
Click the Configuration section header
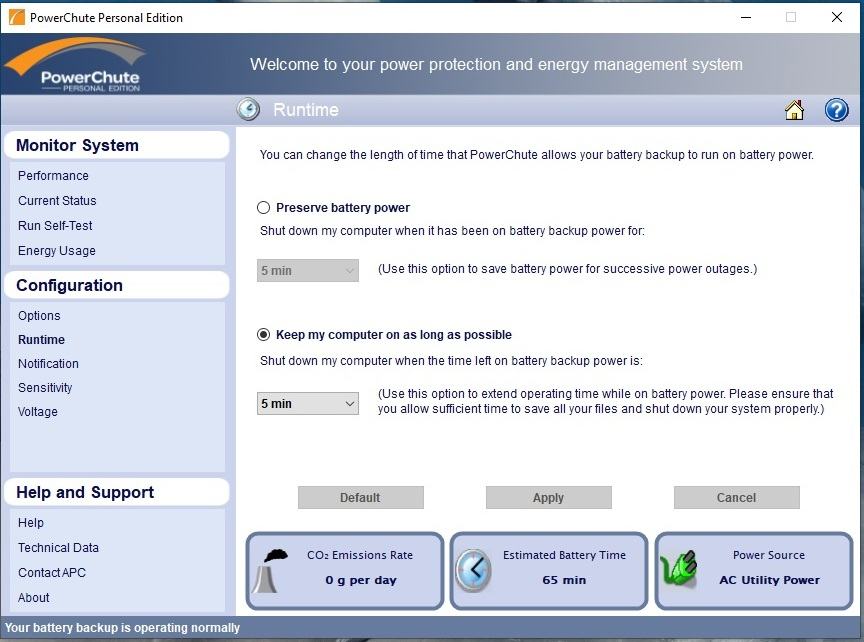pos(116,285)
